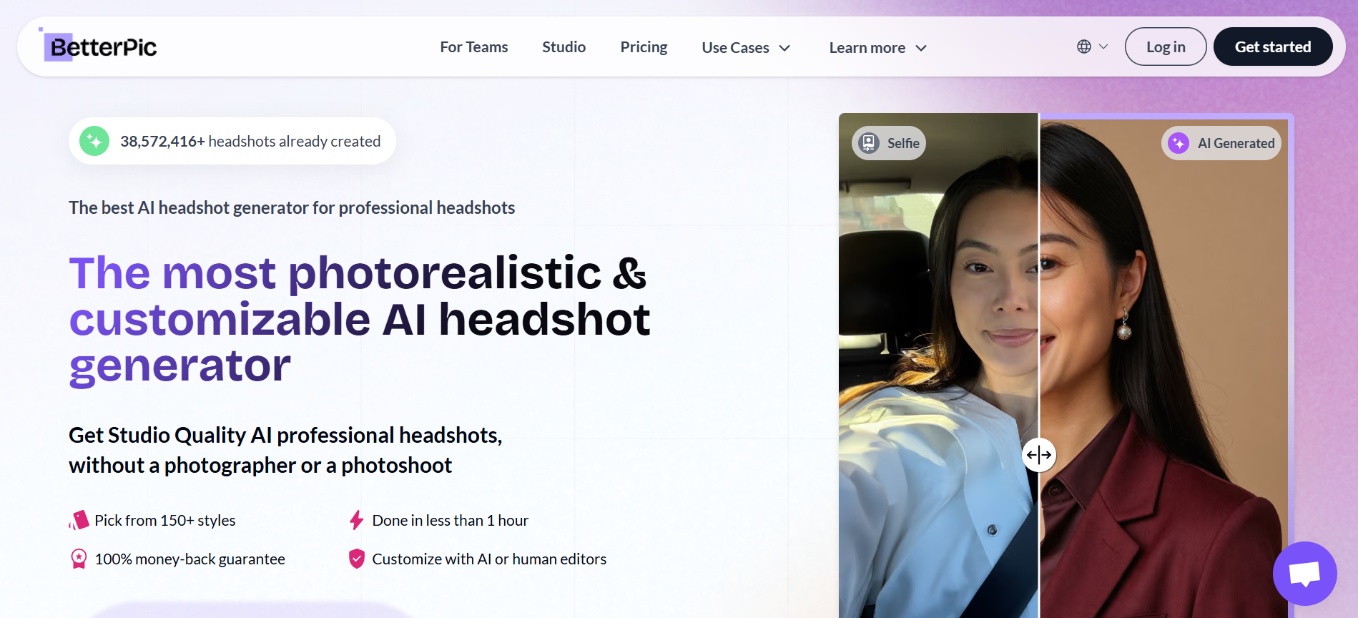Image resolution: width=1358 pixels, height=618 pixels.
Task: Click '100% money-back guarantee' text
Action: pos(190,559)
